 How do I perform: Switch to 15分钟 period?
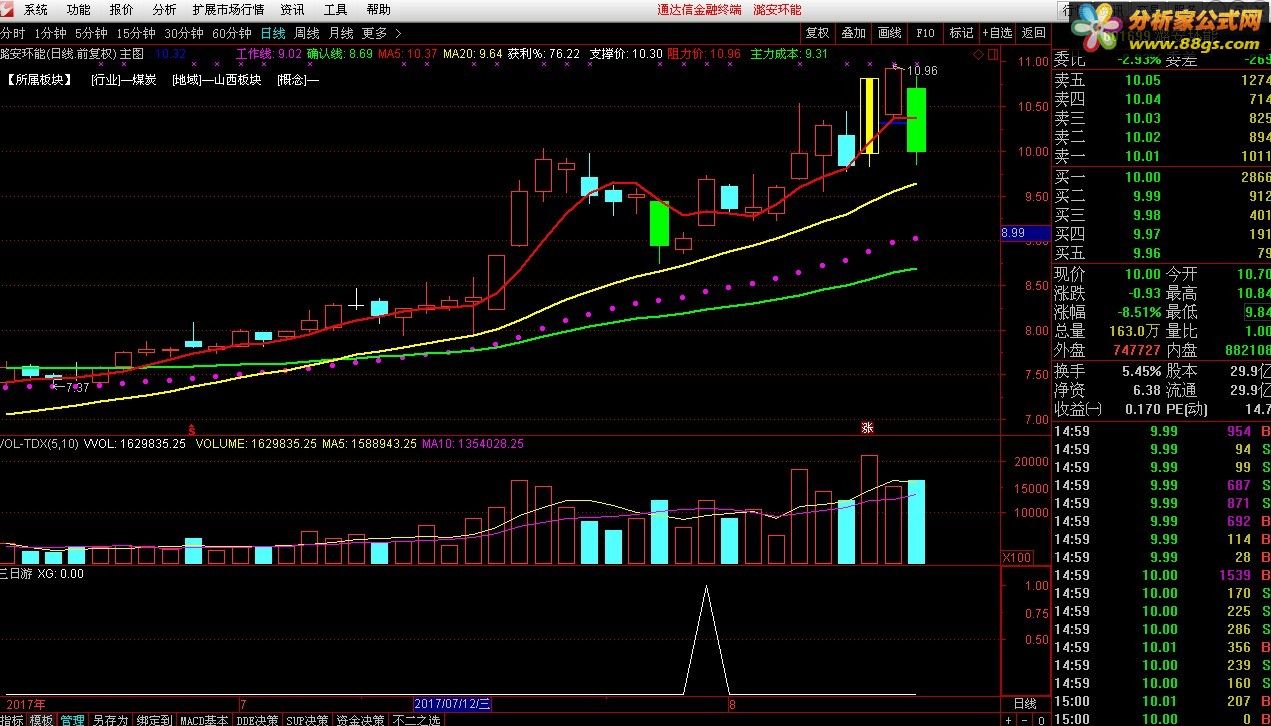[136, 33]
